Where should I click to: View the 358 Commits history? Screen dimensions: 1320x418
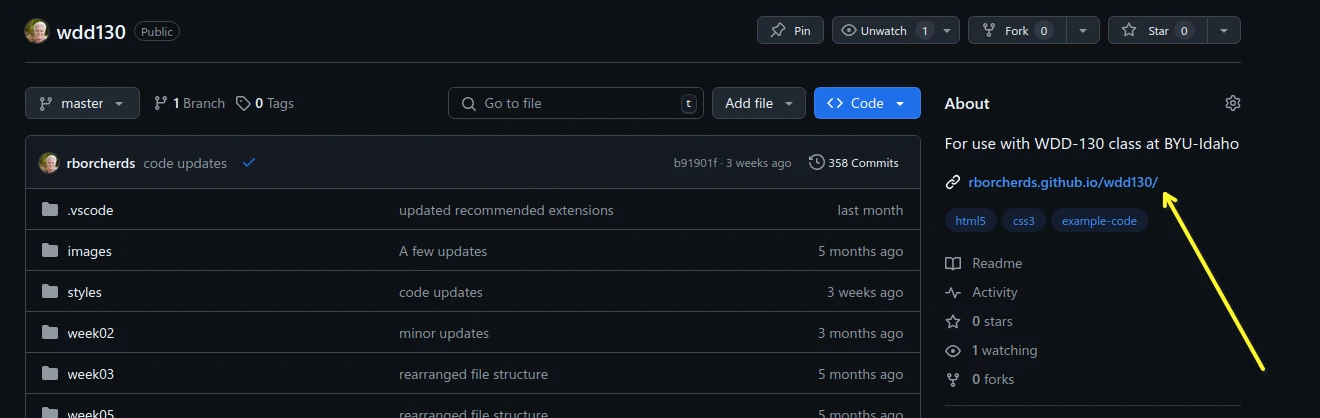tap(853, 163)
